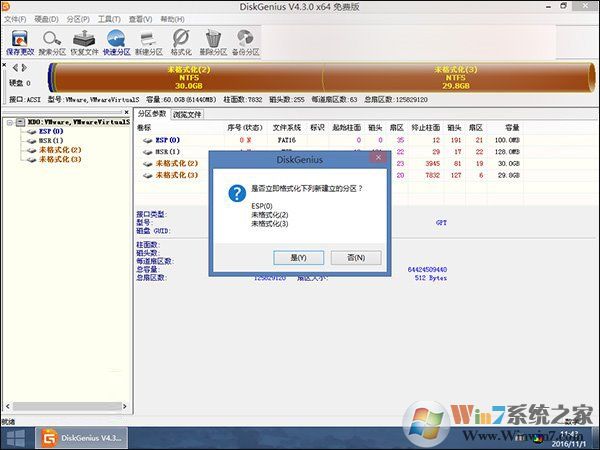
Task: Click the 保存更改 (Save Changes) toolbar icon
Action: tap(19, 42)
